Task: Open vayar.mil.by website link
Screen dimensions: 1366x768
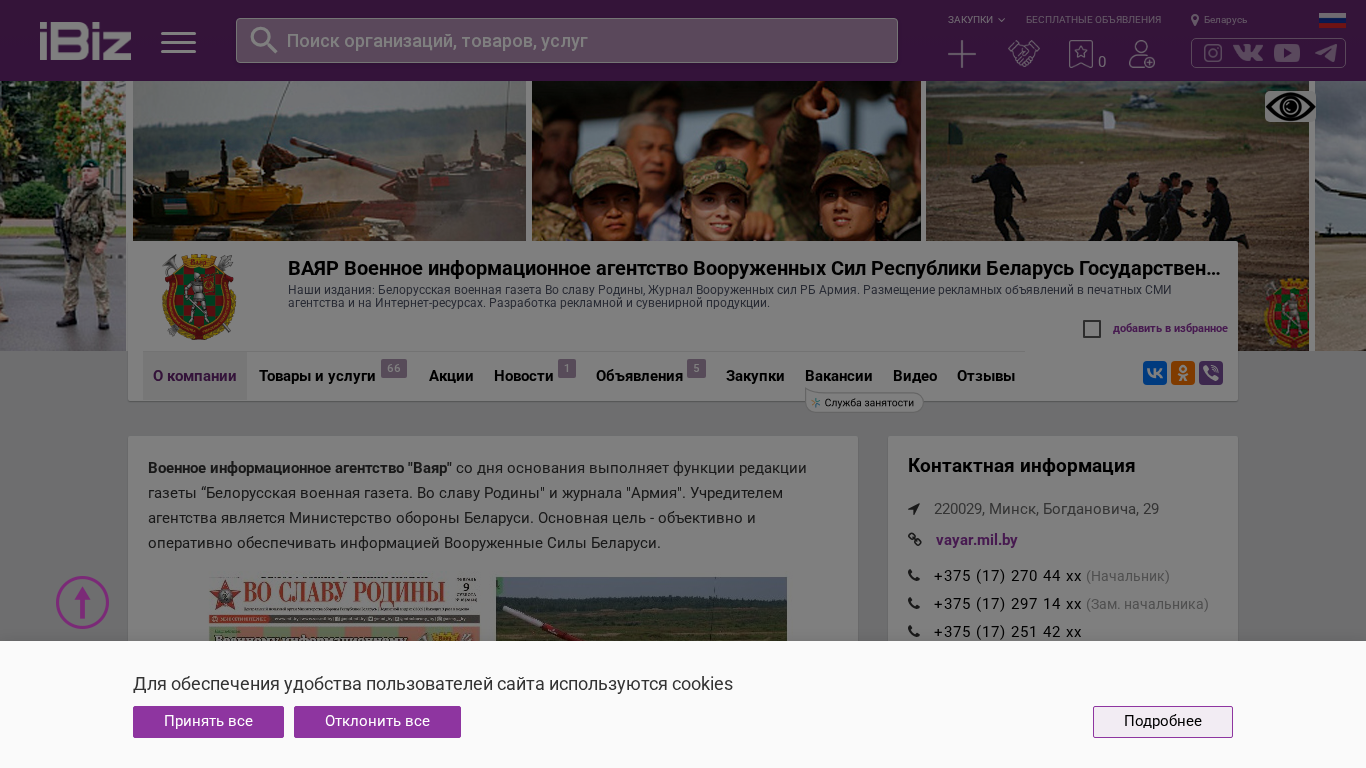Action: (x=977, y=540)
